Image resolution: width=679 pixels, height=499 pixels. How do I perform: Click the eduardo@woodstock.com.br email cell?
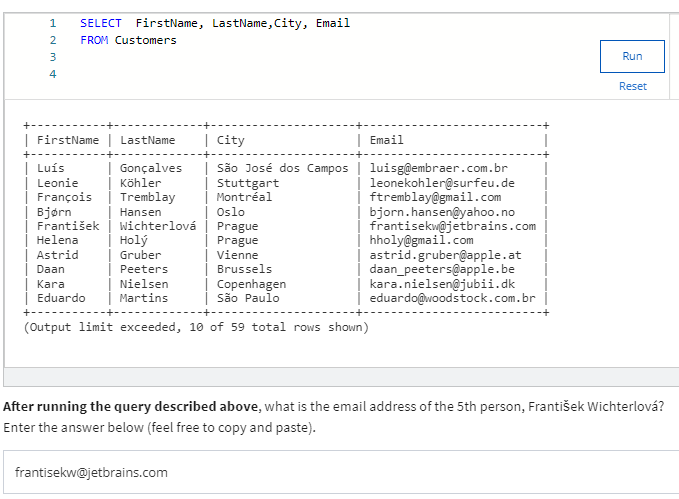452,298
